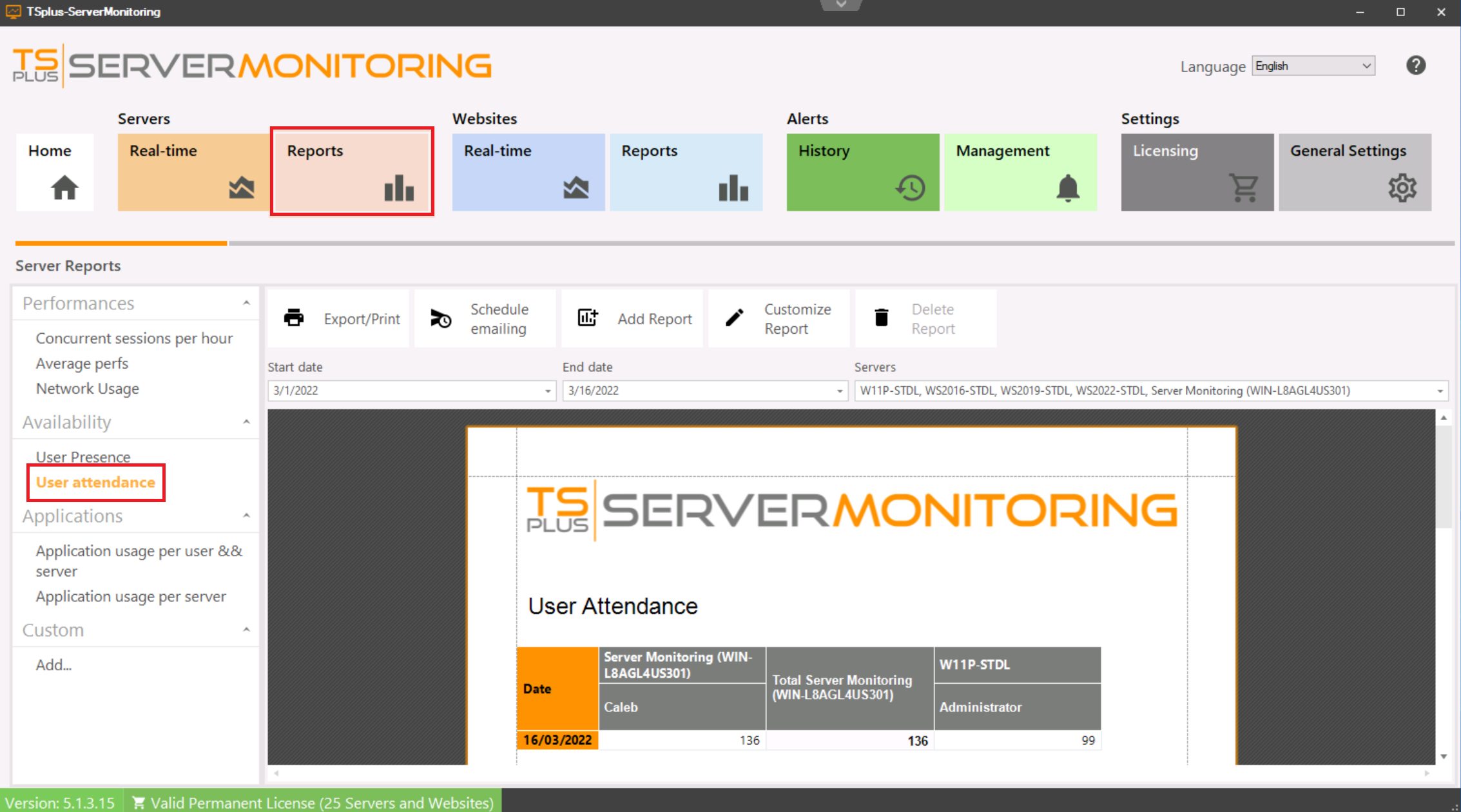
Task: Select Concurrent sessions per hour report
Action: [x=134, y=338]
